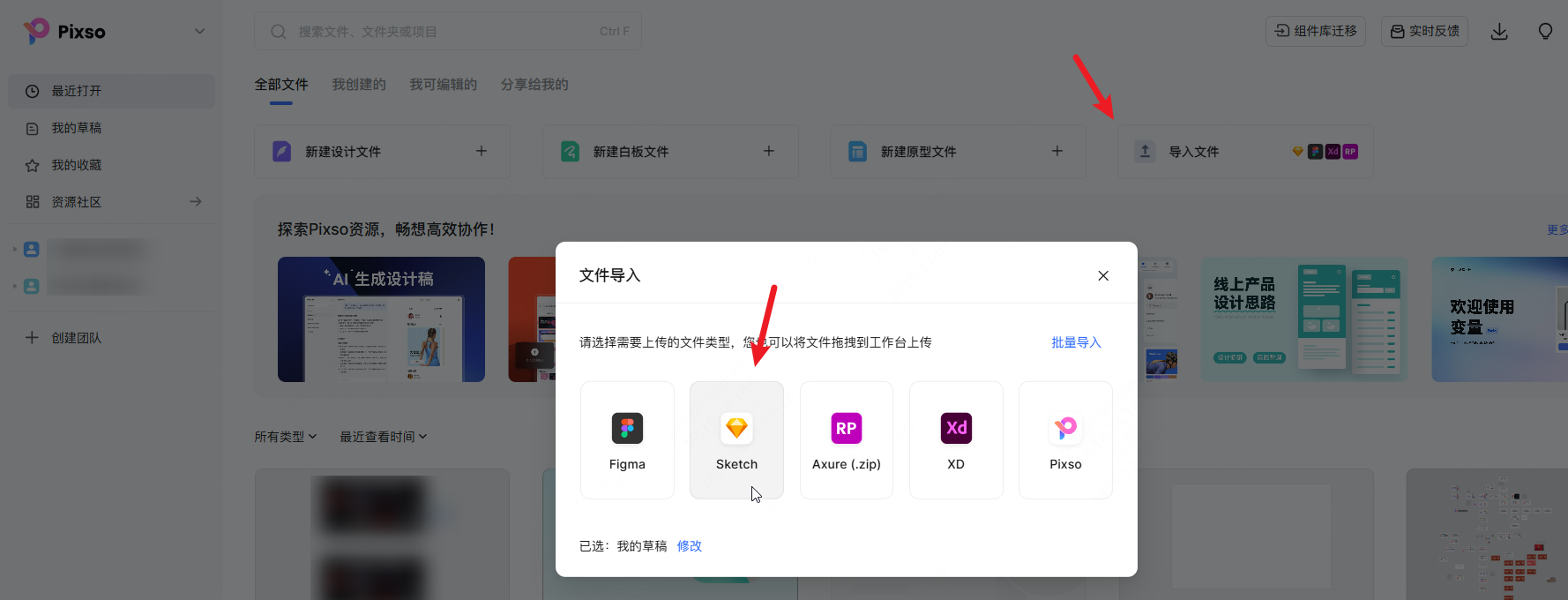Open the flowchart file thumbnail at right
This screenshot has width=1568, height=600.
pos(1487,535)
